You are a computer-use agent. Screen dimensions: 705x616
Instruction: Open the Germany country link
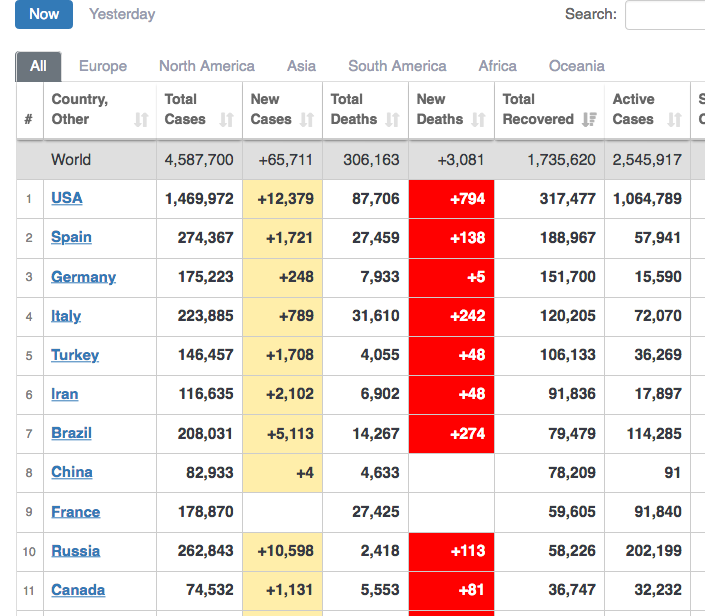[84, 277]
